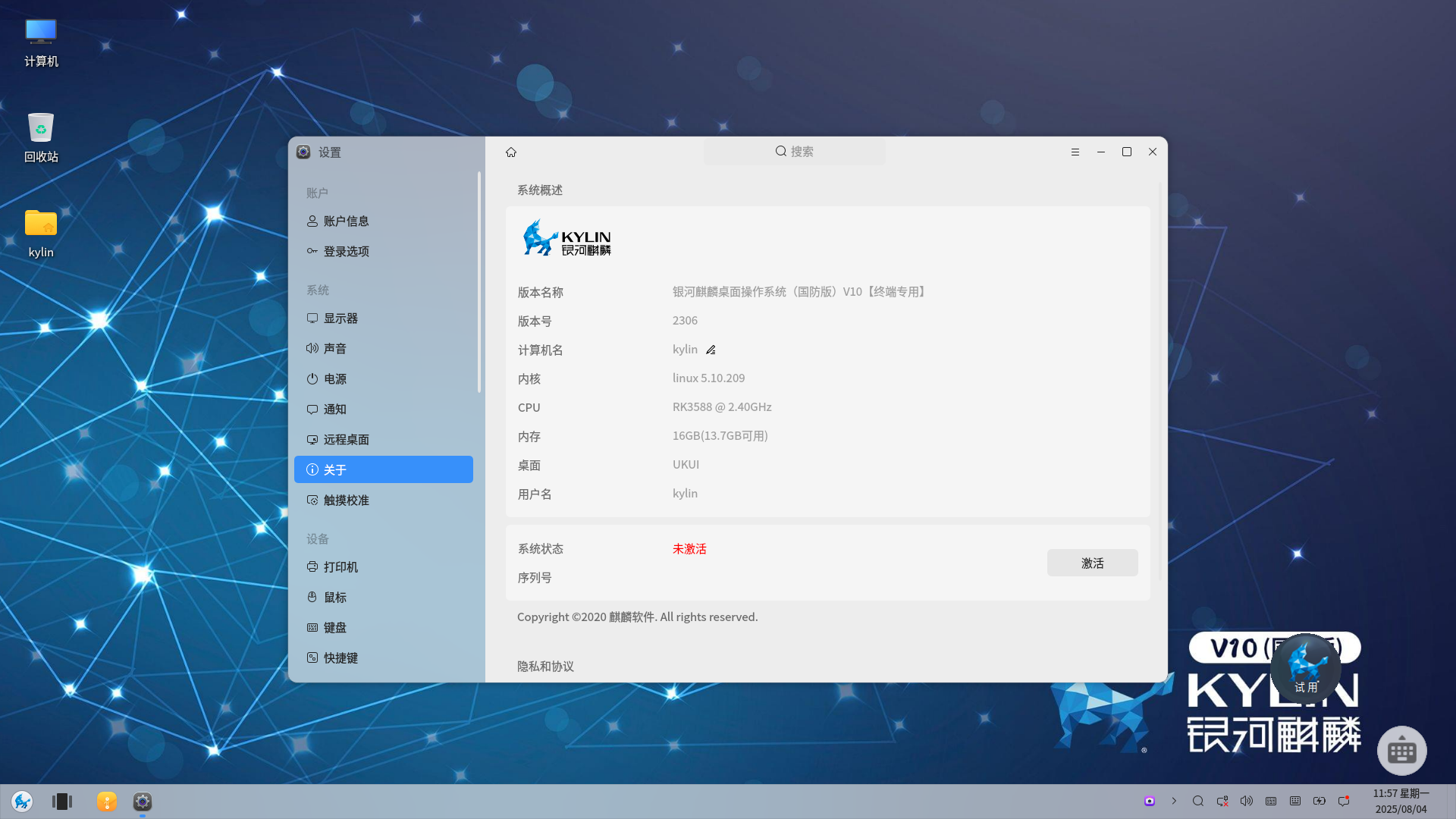The width and height of the screenshot is (1456, 819).
Task: Click the pencil icon to edit computer name
Action: [x=711, y=350]
